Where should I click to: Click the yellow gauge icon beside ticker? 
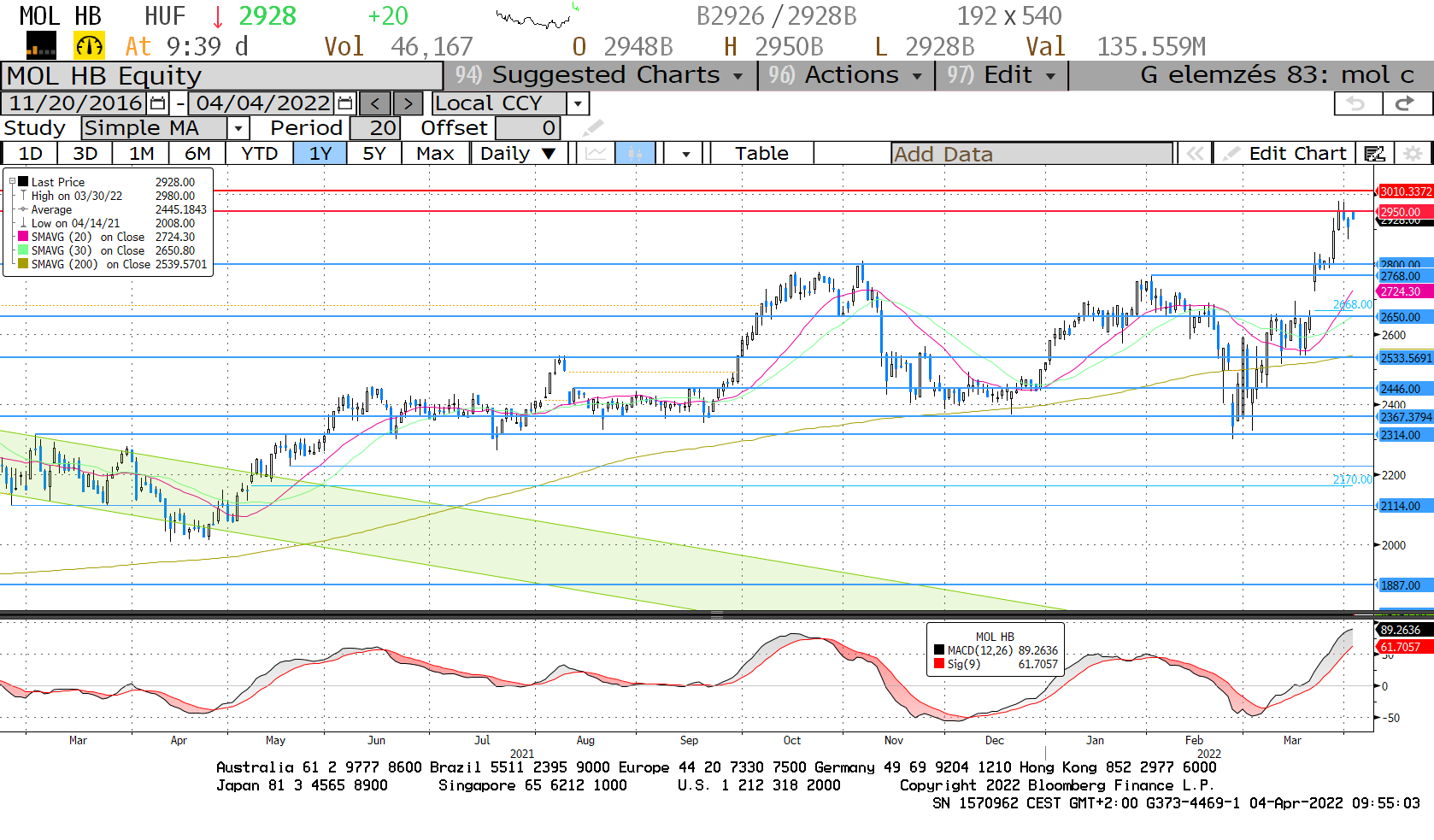89,45
